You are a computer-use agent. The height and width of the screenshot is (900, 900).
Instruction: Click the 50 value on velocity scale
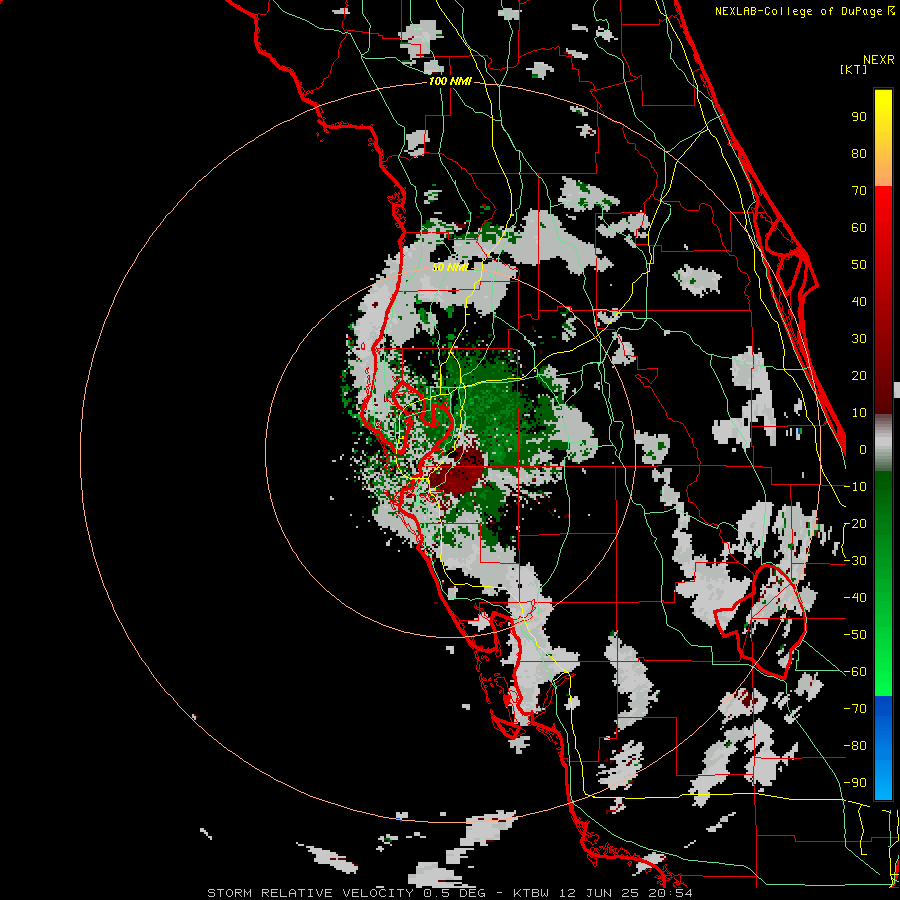(859, 265)
